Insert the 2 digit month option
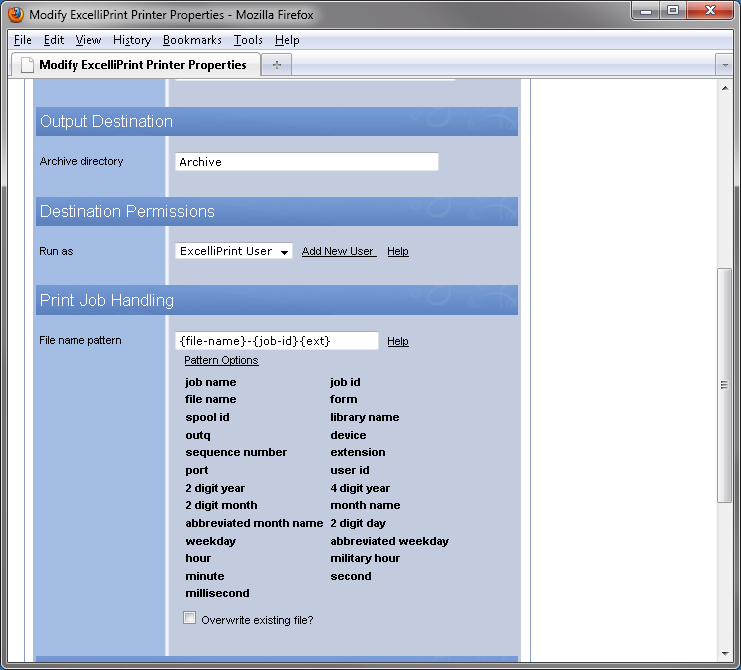Screen dimensions: 741x670 pyautogui.click(x=221, y=505)
